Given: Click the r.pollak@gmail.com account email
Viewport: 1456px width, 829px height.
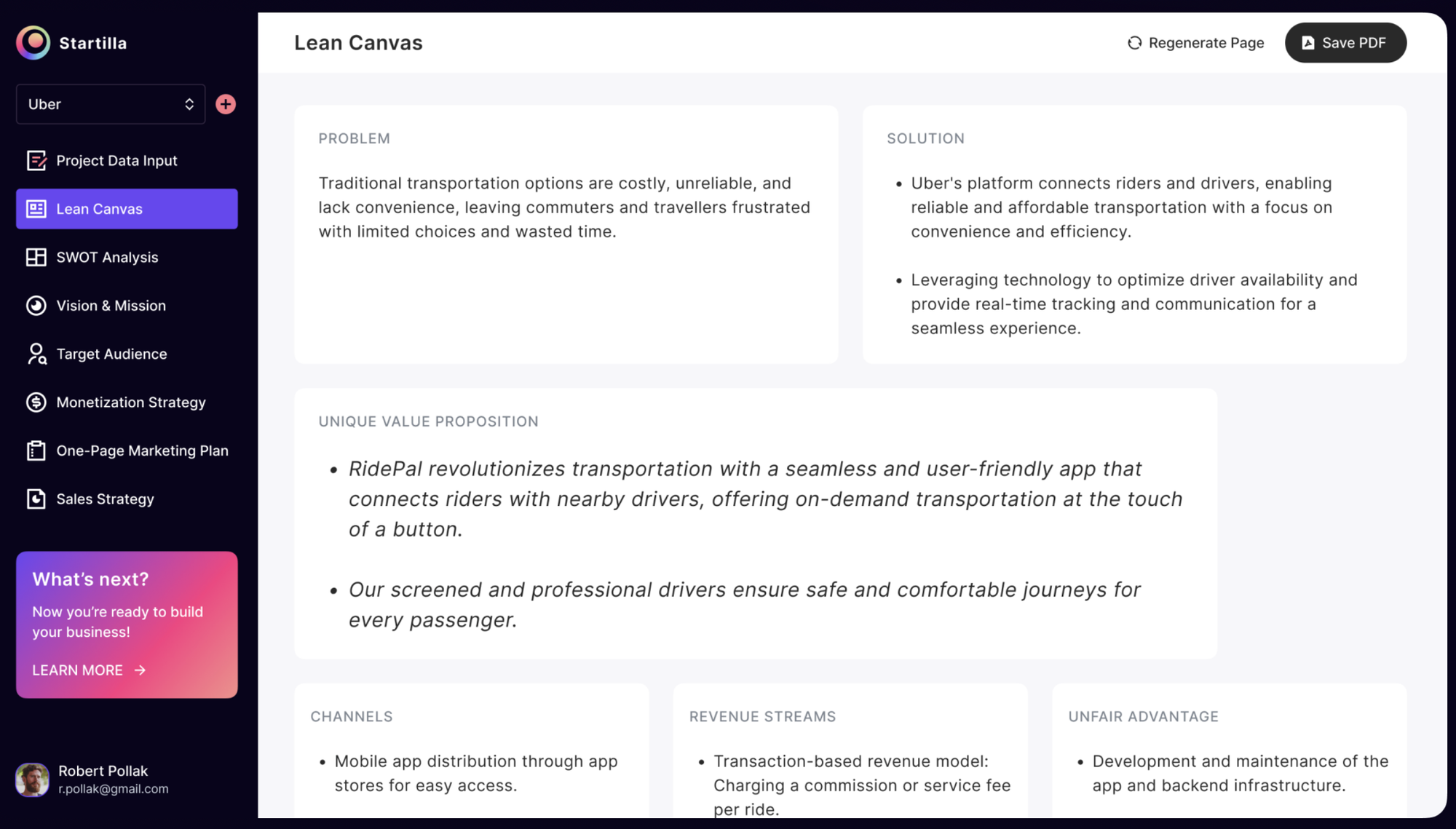Looking at the screenshot, I should [114, 789].
